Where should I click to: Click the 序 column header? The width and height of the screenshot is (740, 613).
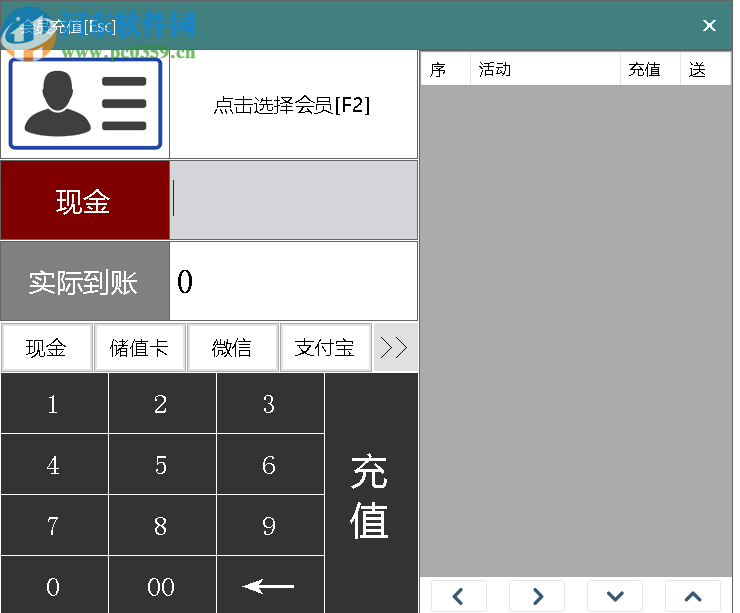pos(445,69)
